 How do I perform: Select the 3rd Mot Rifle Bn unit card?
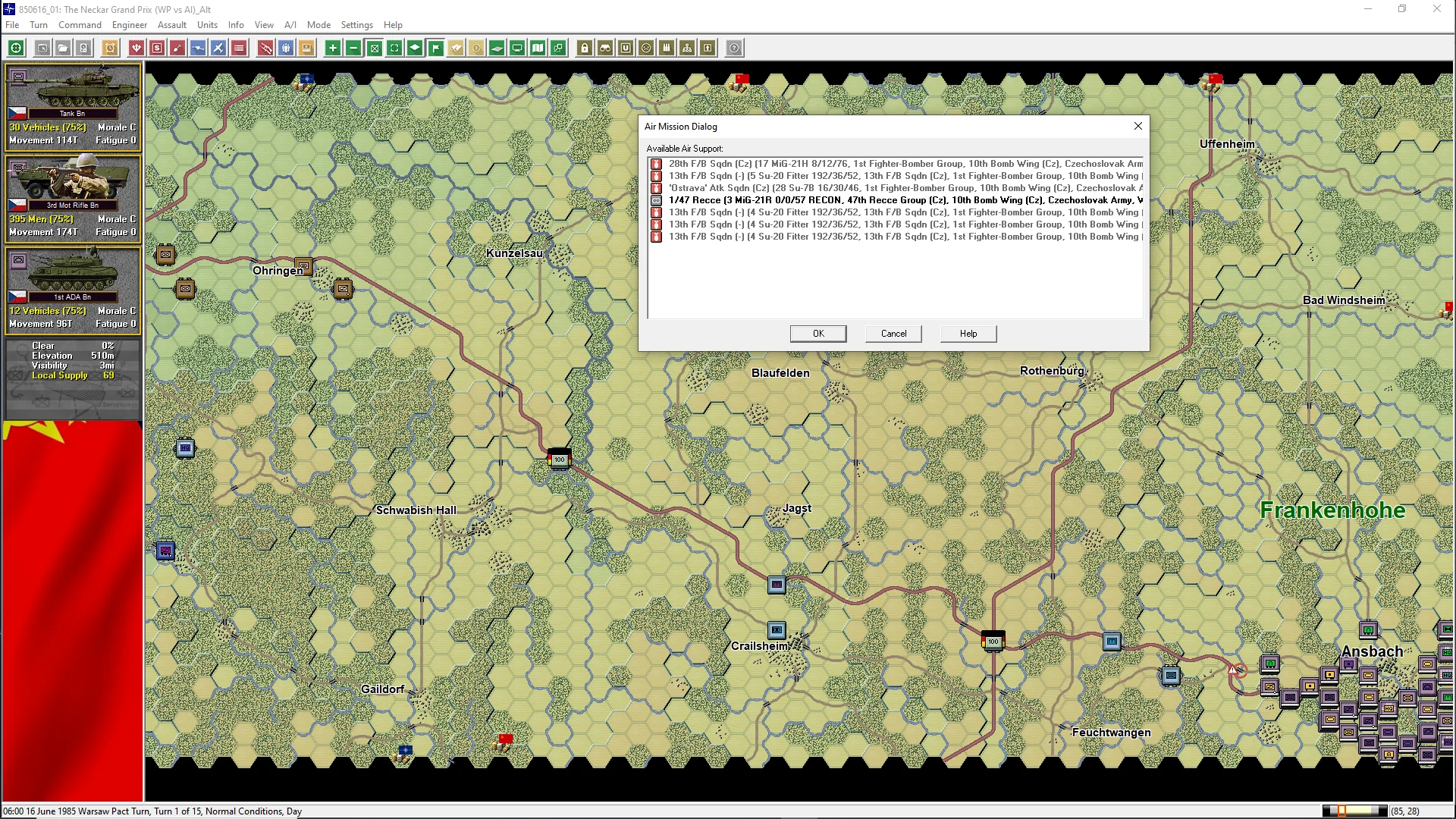point(73,199)
